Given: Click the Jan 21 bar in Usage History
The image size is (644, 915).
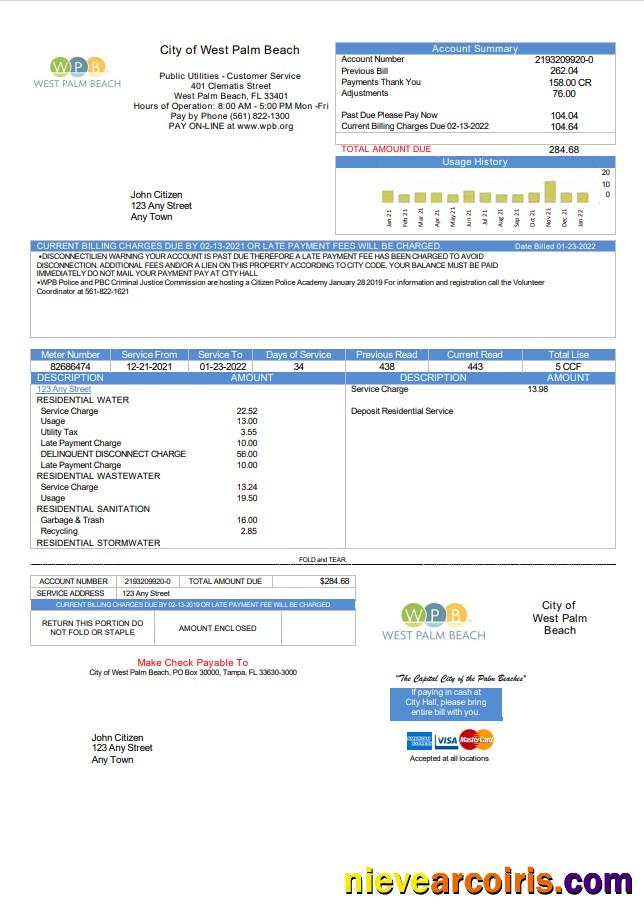Looking at the screenshot, I should click(x=387, y=196).
